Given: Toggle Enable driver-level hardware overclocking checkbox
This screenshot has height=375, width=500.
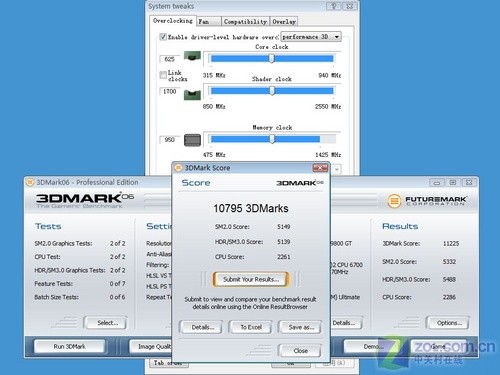Looking at the screenshot, I should [x=163, y=37].
